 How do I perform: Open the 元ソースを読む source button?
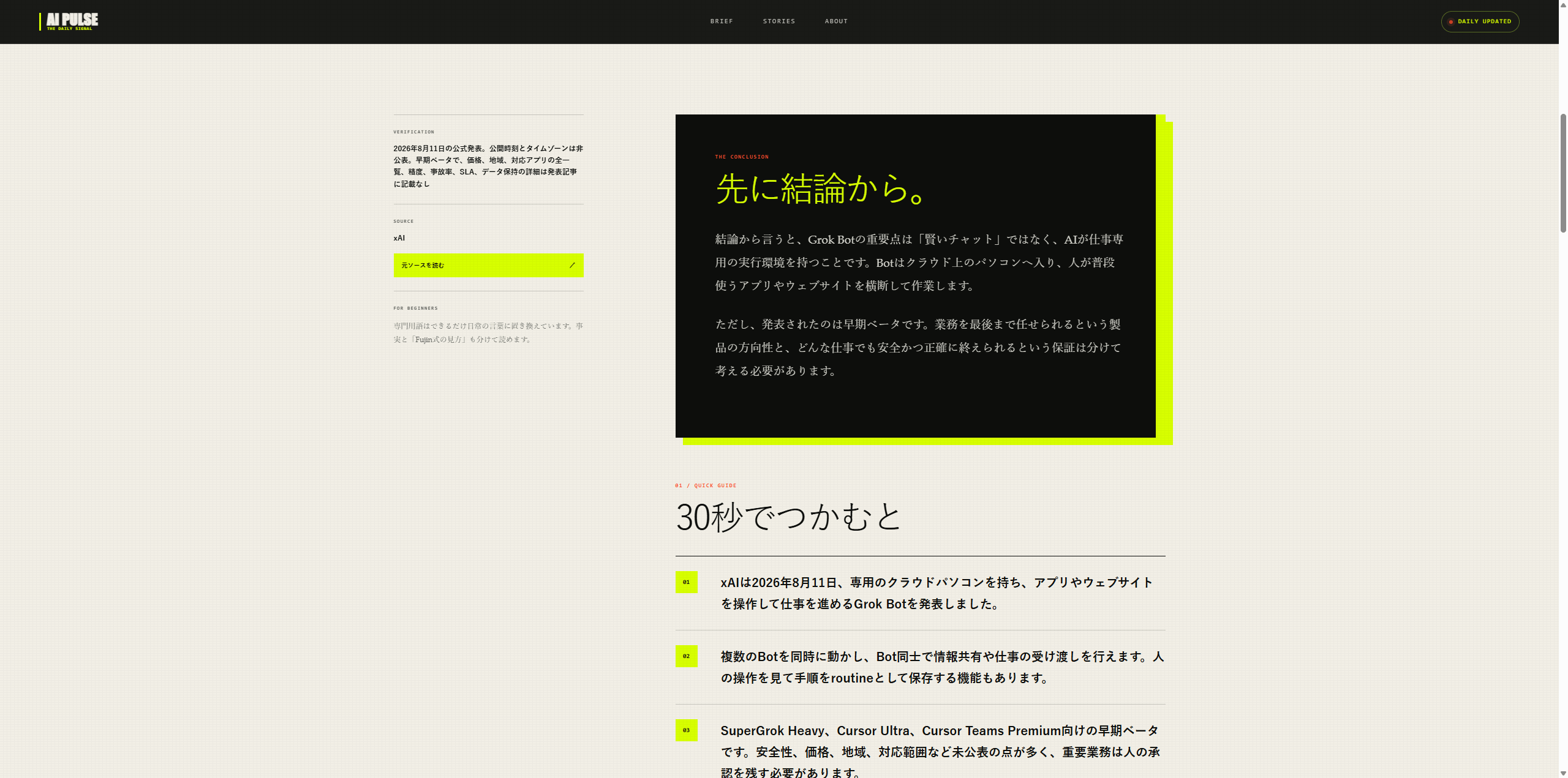pos(488,265)
